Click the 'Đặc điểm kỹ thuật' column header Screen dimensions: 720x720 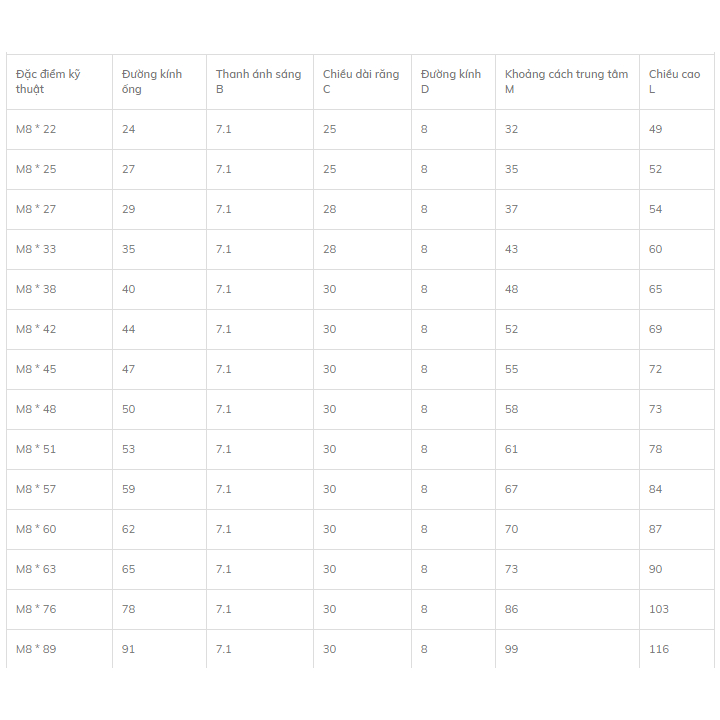point(48,81)
